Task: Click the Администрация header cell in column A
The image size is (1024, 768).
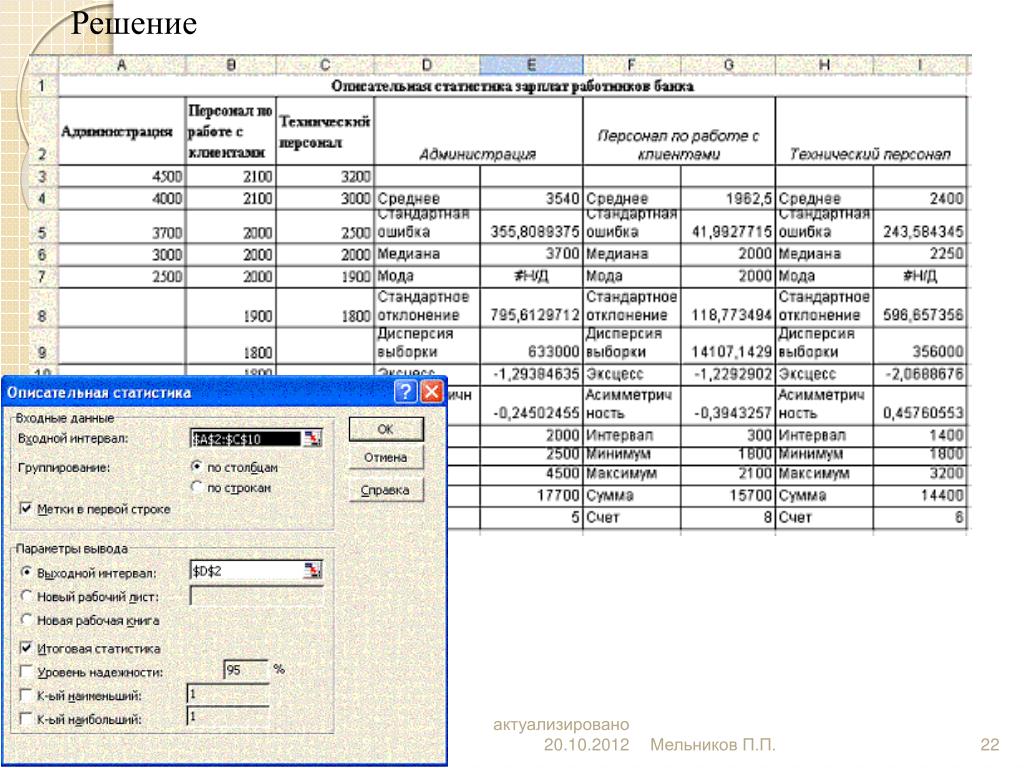Action: tap(122, 131)
